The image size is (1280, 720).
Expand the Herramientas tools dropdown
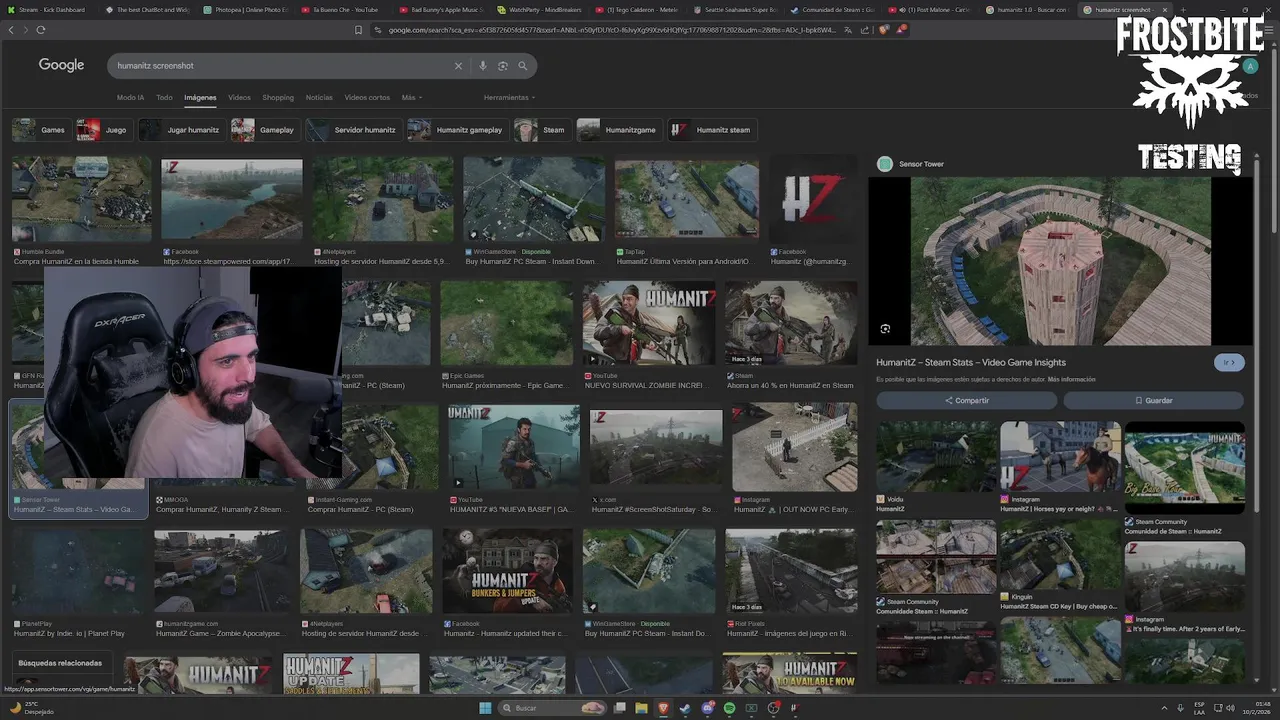(x=509, y=98)
